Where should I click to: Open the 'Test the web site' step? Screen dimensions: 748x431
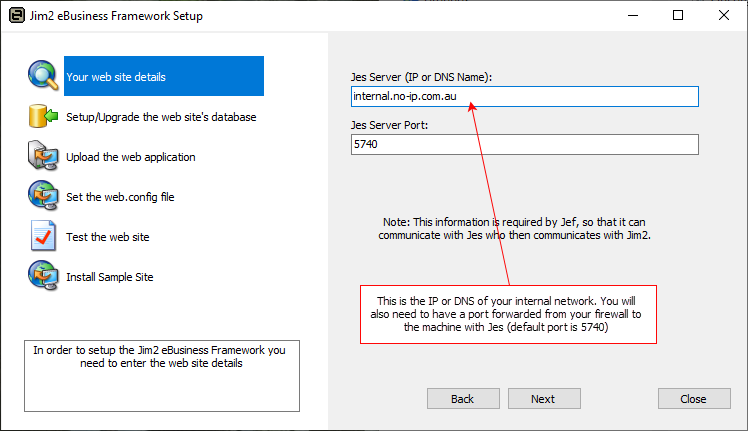[108, 237]
